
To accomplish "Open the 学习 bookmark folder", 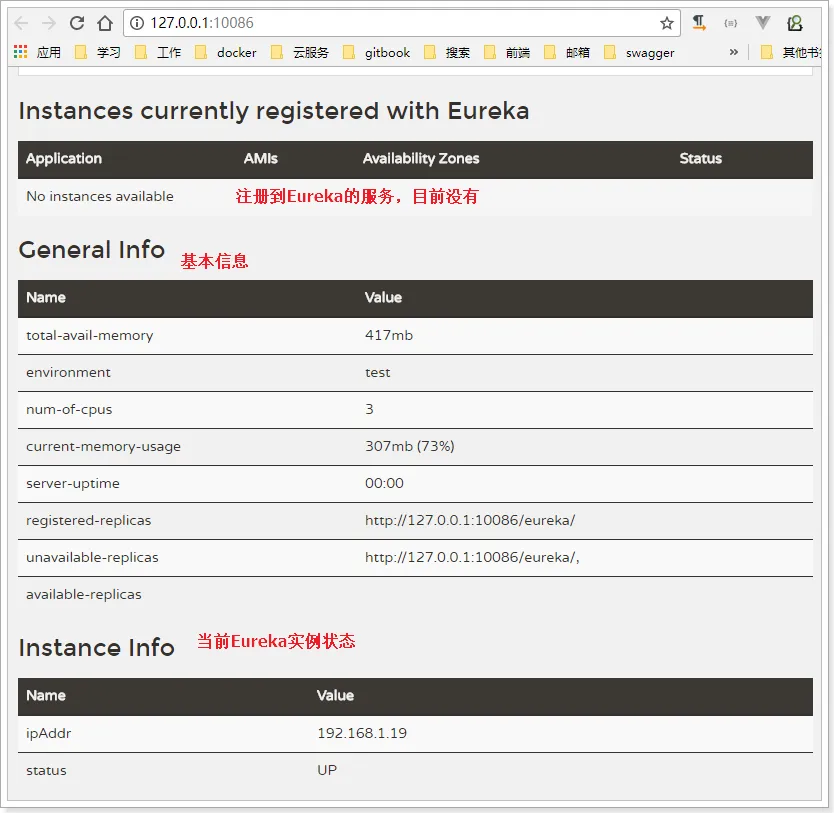I will point(98,52).
